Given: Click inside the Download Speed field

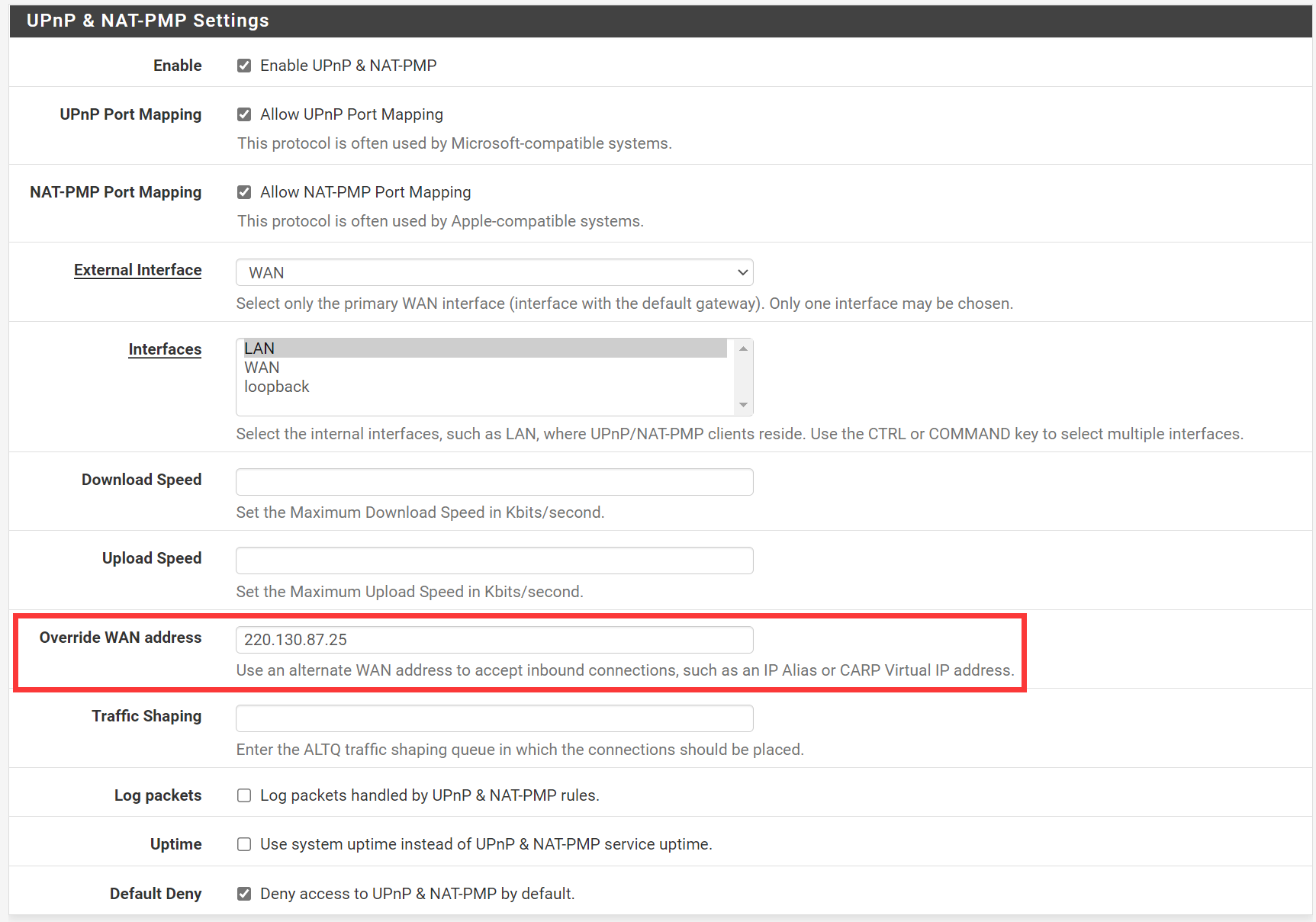Looking at the screenshot, I should click(x=494, y=482).
